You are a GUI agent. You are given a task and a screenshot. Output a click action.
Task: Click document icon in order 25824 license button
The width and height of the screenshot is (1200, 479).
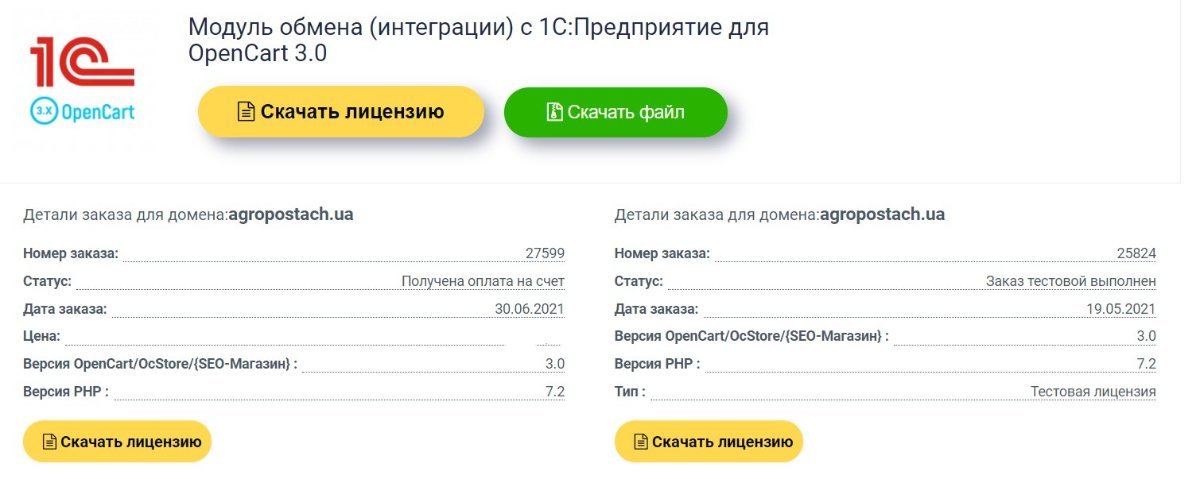point(639,441)
